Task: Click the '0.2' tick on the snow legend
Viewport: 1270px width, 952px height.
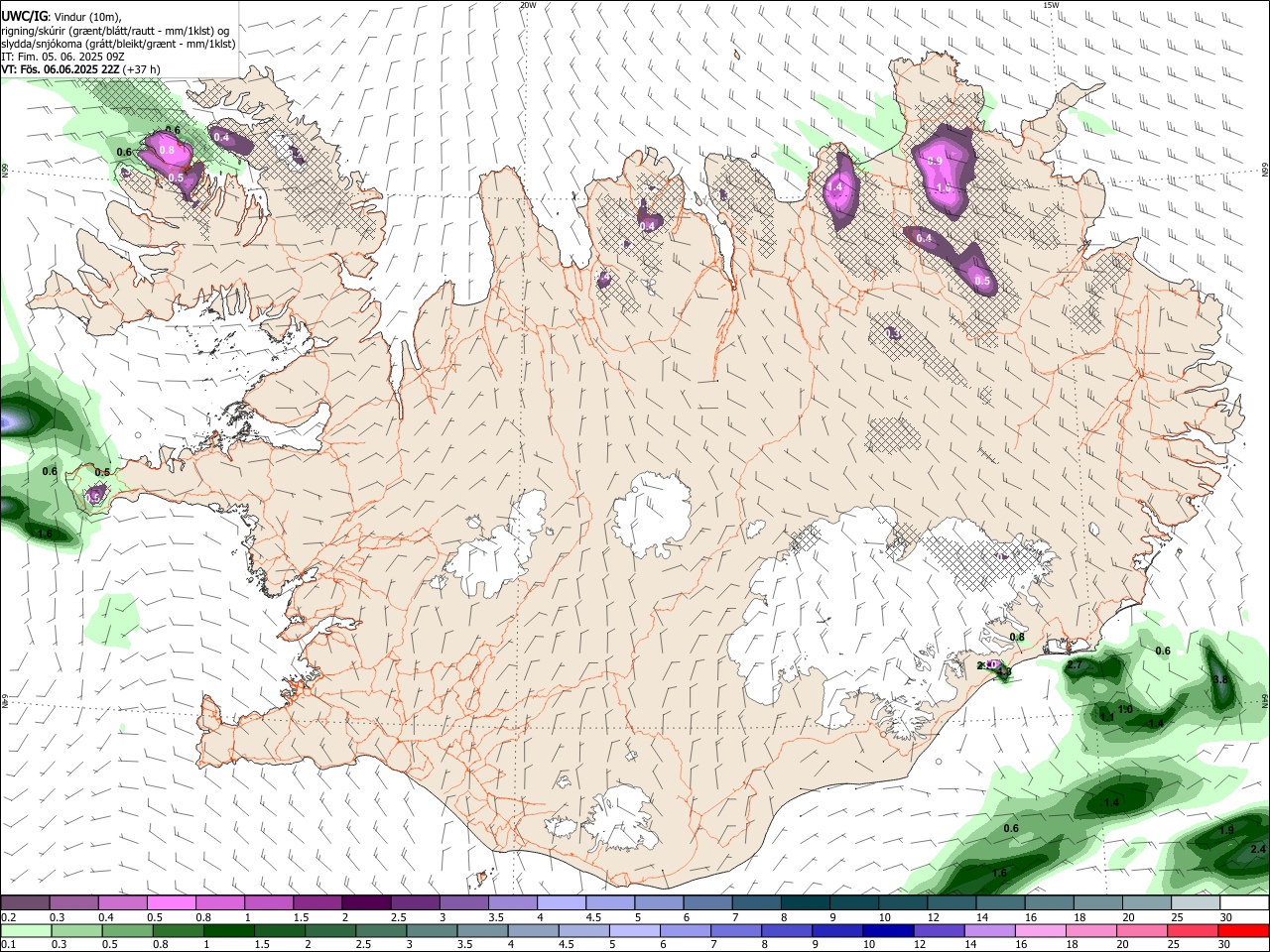Action: [x=8, y=917]
